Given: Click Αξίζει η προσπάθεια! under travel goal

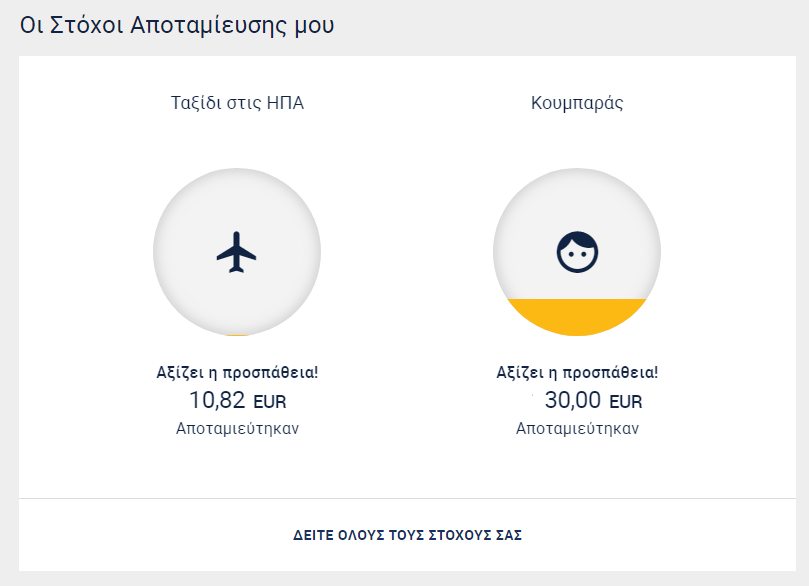Looking at the screenshot, I should [237, 372].
